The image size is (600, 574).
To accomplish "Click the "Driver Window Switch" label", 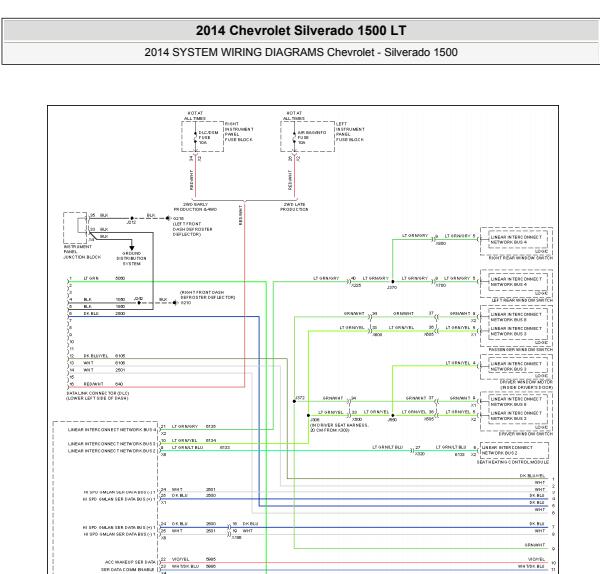I will click(526, 434).
